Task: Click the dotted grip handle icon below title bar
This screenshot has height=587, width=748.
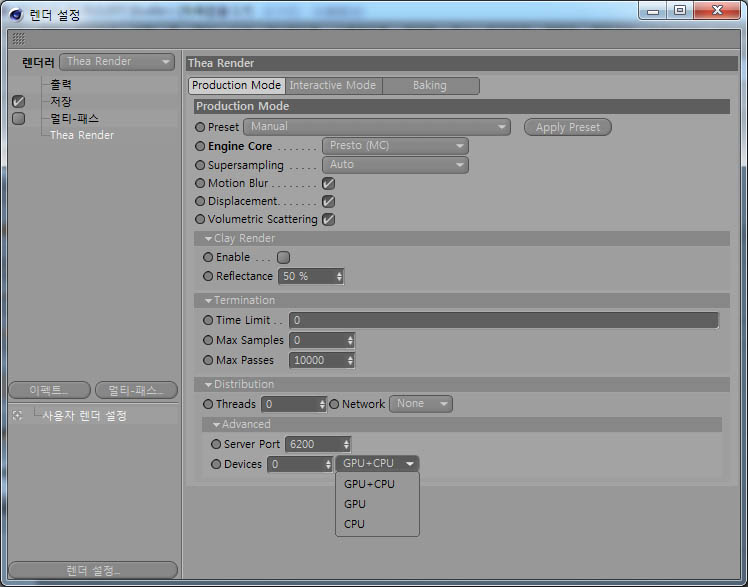Action: tap(19, 39)
